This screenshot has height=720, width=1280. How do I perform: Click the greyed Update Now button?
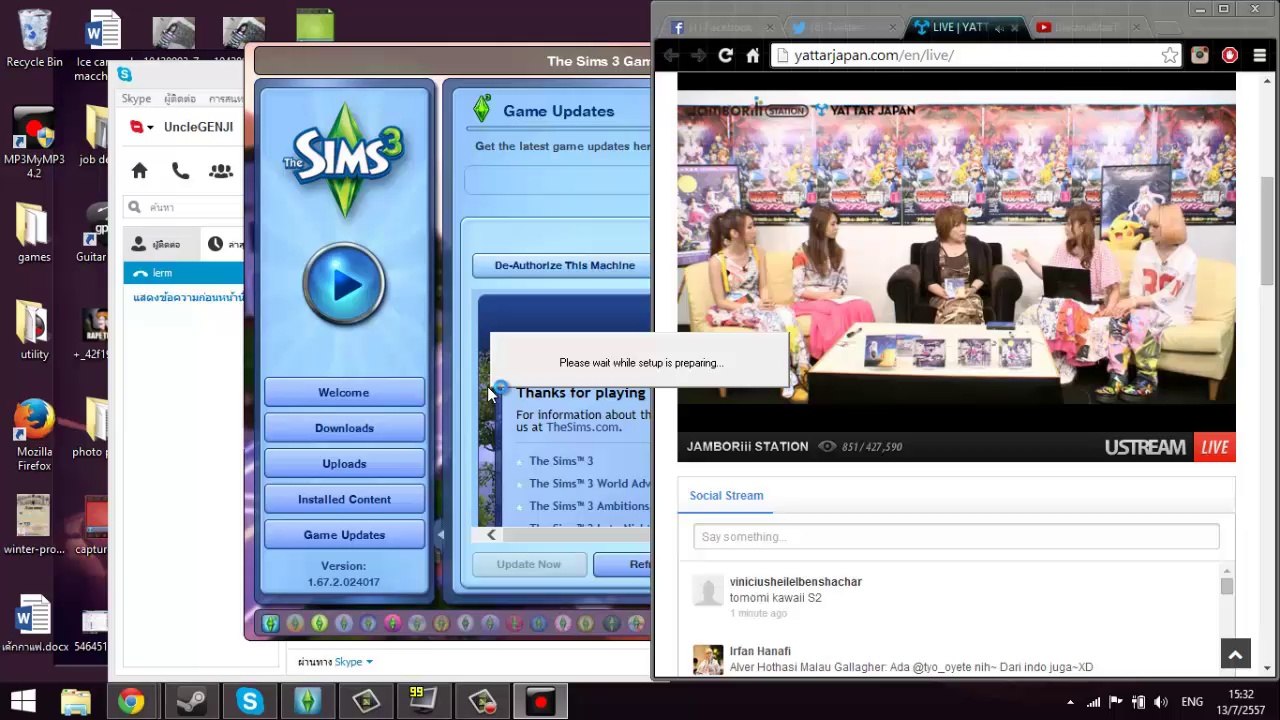(529, 564)
